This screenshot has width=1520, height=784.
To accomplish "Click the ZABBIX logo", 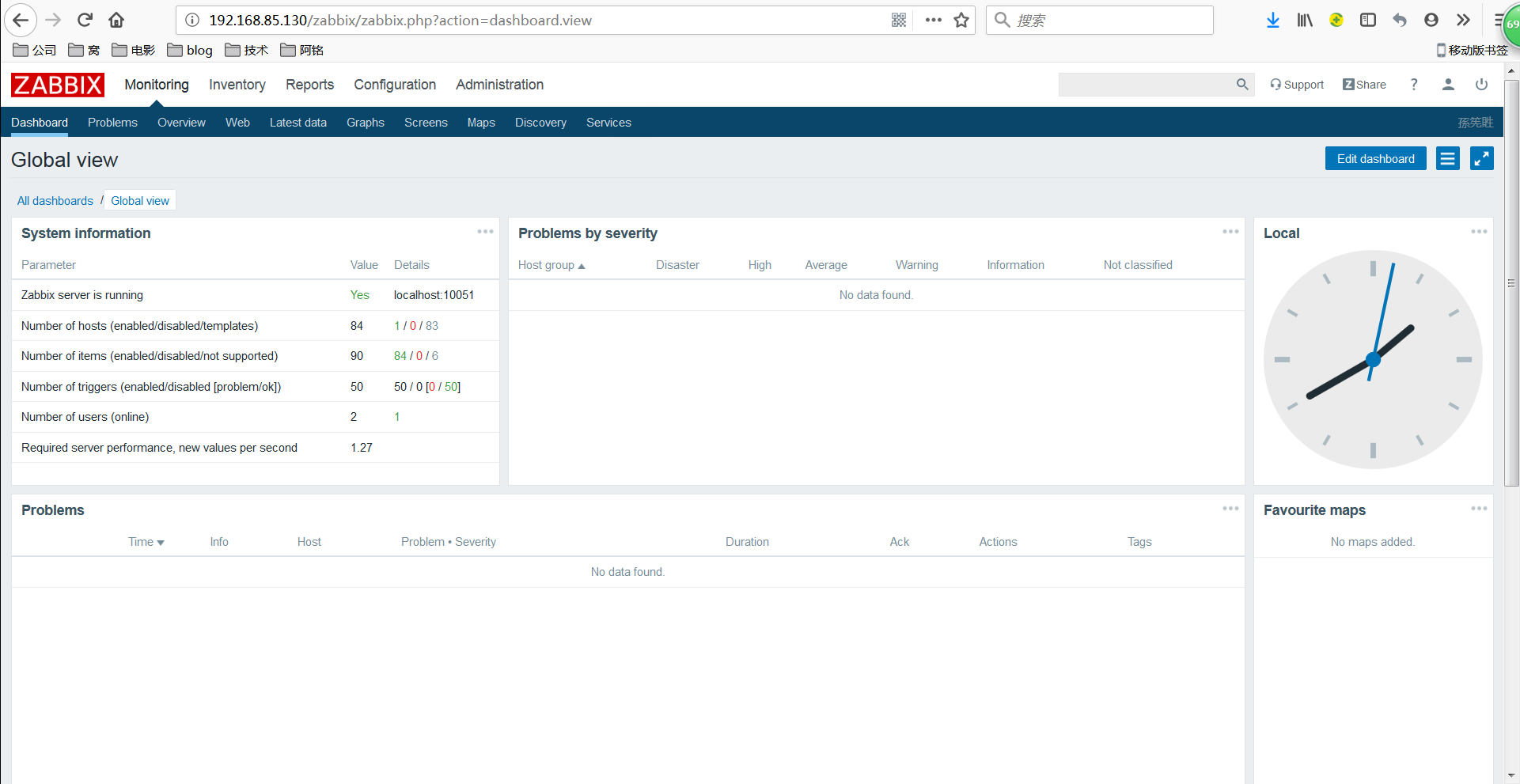I will (56, 85).
